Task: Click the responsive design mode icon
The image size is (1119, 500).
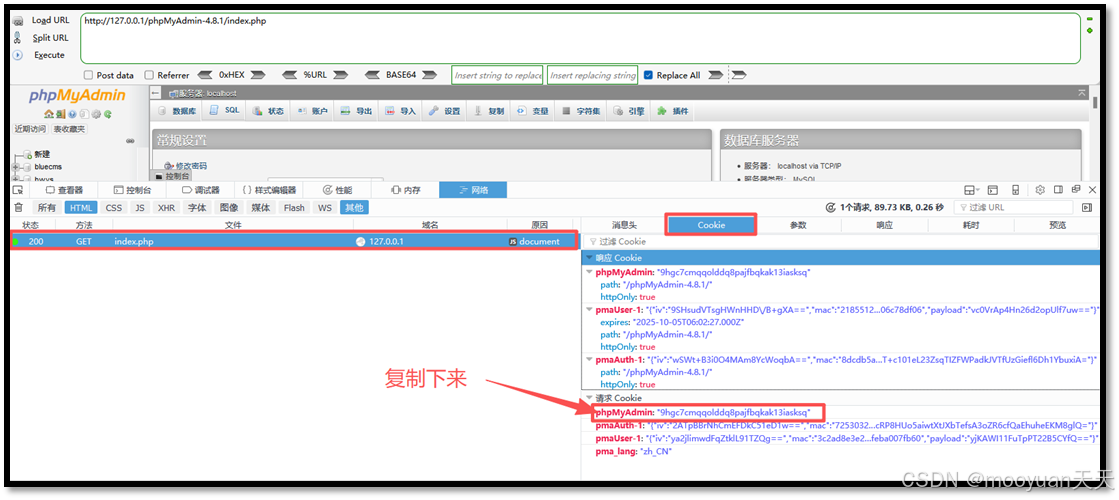Action: point(1016,190)
